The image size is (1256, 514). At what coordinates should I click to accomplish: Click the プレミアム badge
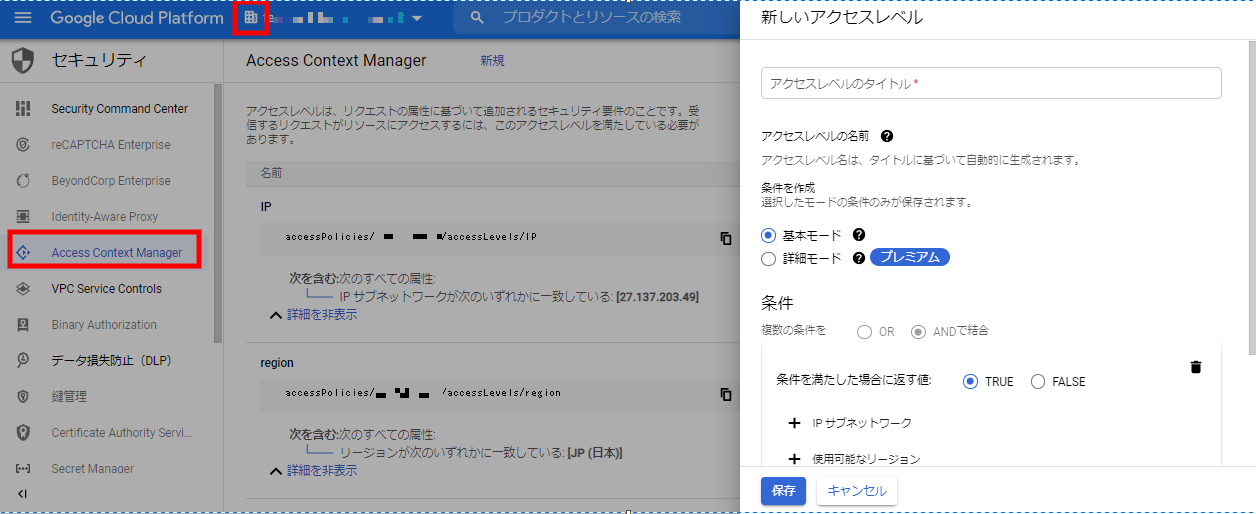point(909,257)
